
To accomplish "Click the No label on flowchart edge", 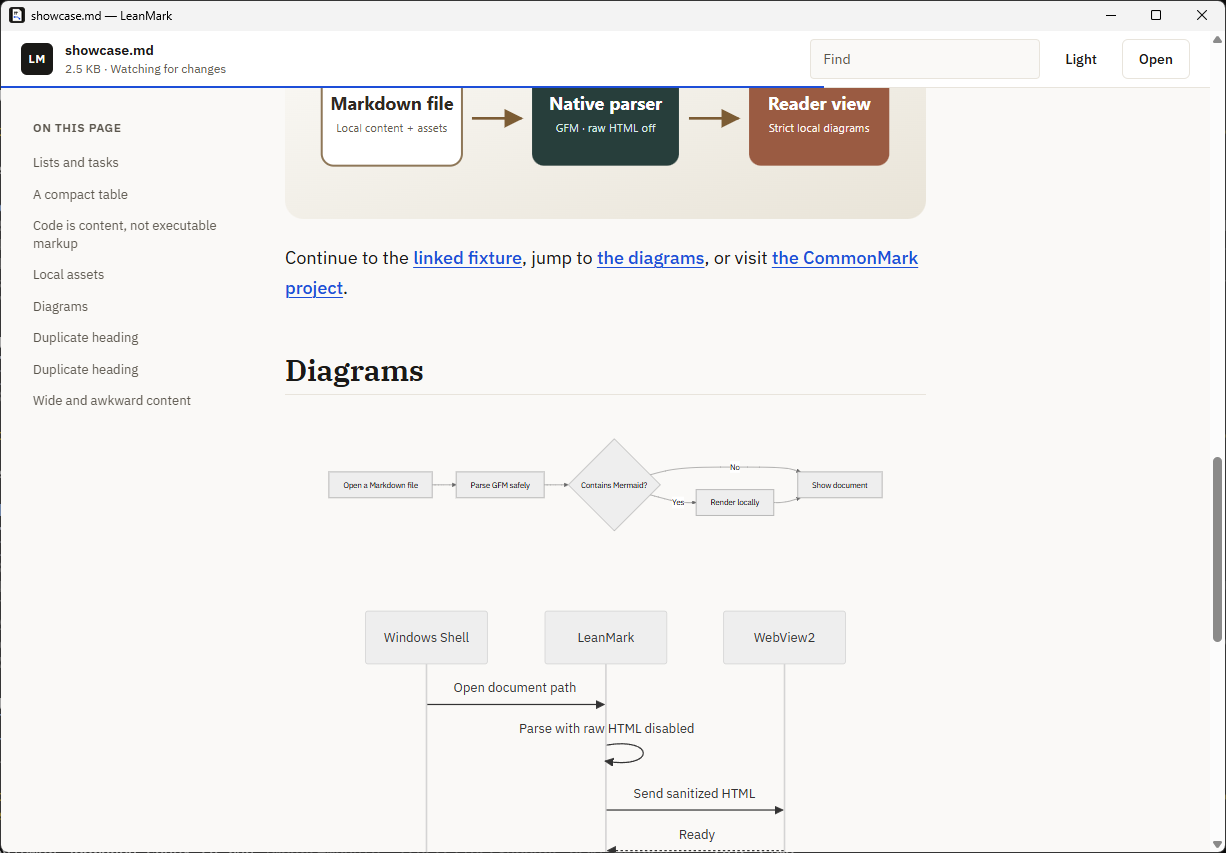I will click(x=735, y=467).
